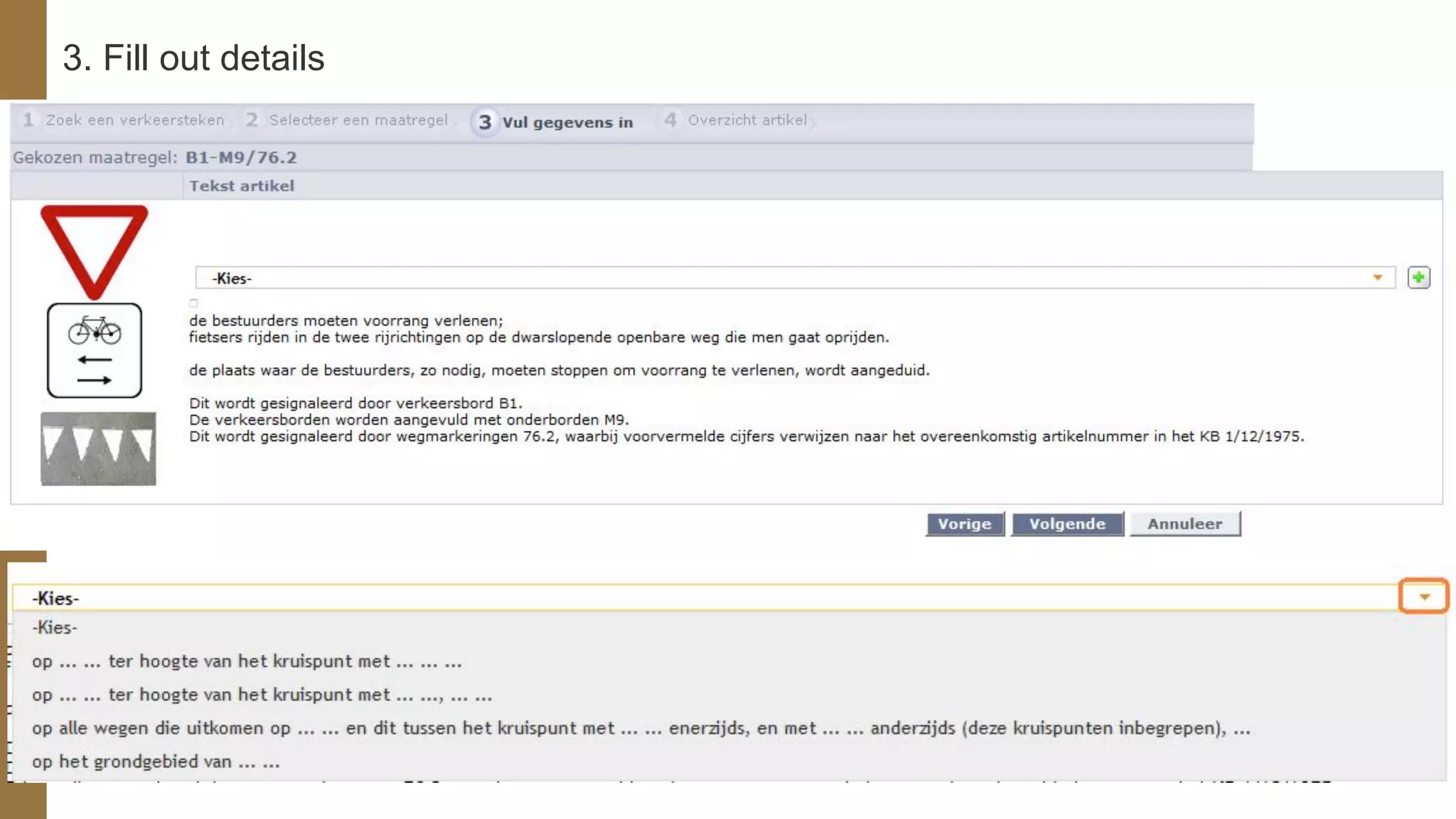Toggle the small checkbox below the dropdown
Screen dimensions: 1456x819
[x=193, y=303]
